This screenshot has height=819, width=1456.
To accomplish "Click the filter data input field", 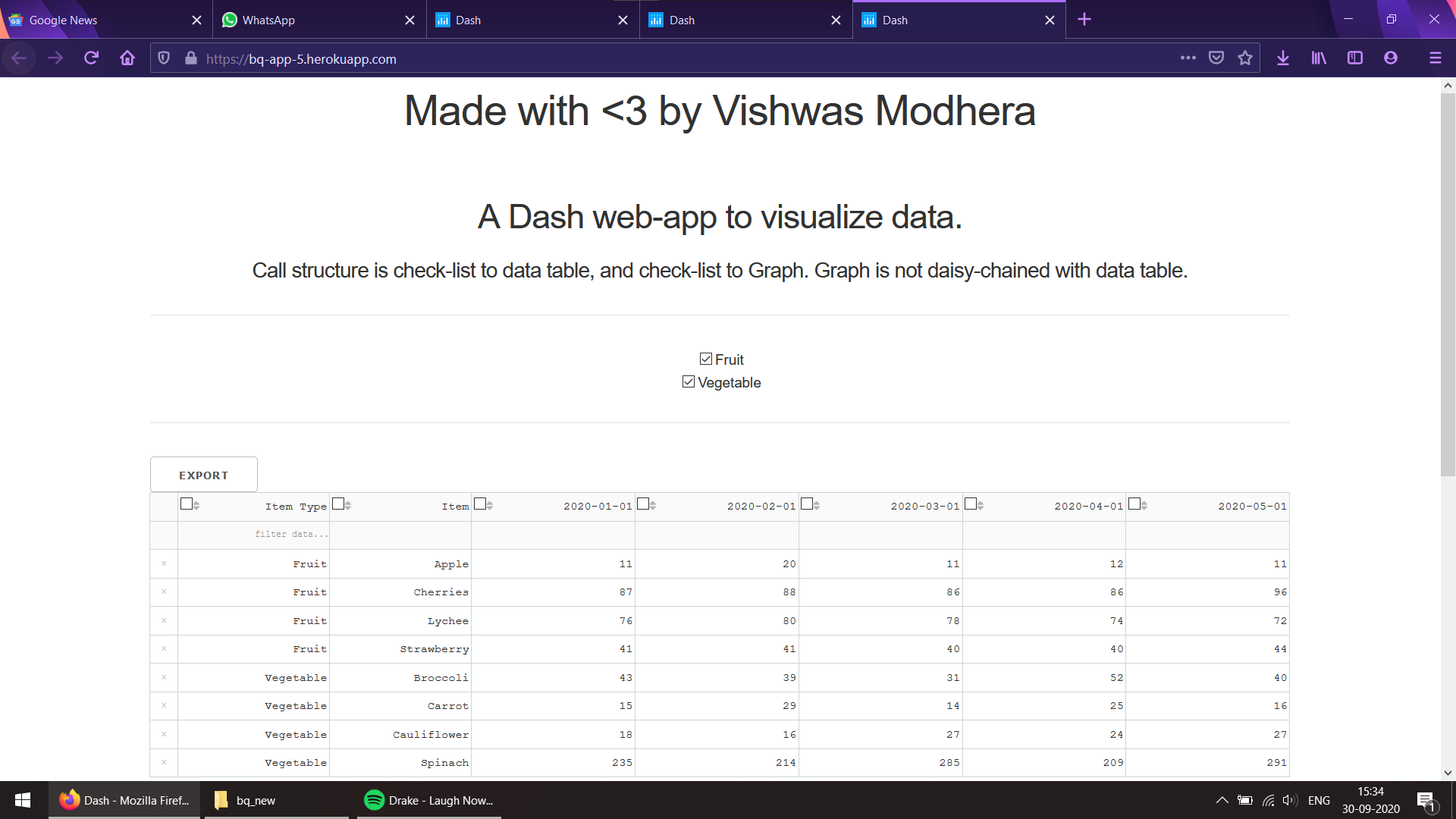I will 254,533.
